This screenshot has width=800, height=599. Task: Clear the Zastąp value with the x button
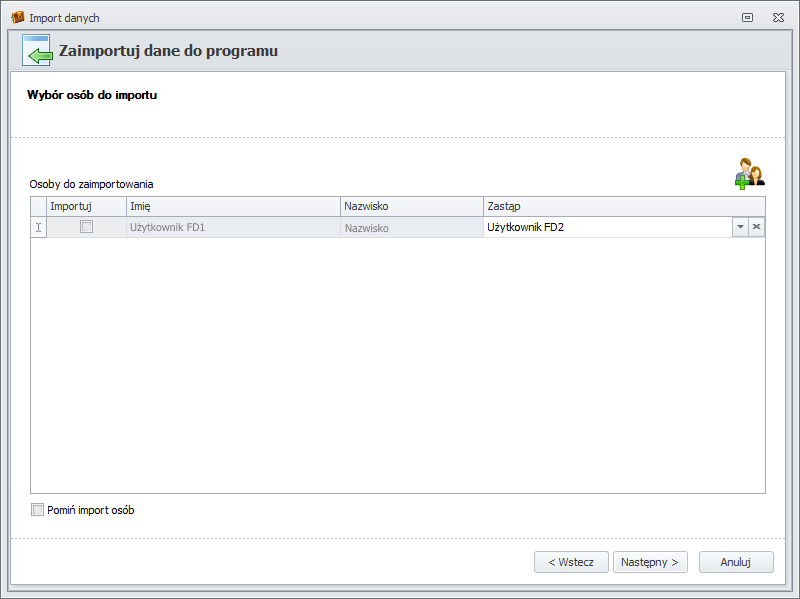757,227
